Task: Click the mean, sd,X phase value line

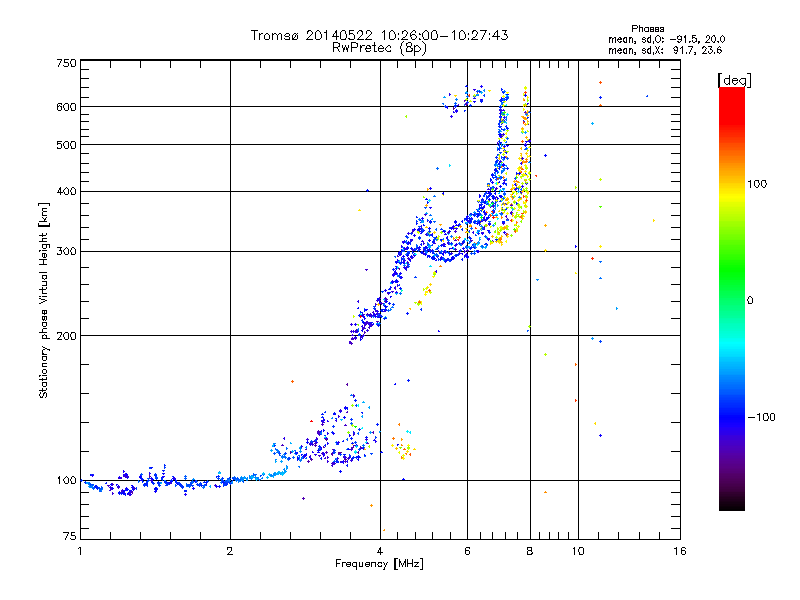Action: tap(665, 50)
